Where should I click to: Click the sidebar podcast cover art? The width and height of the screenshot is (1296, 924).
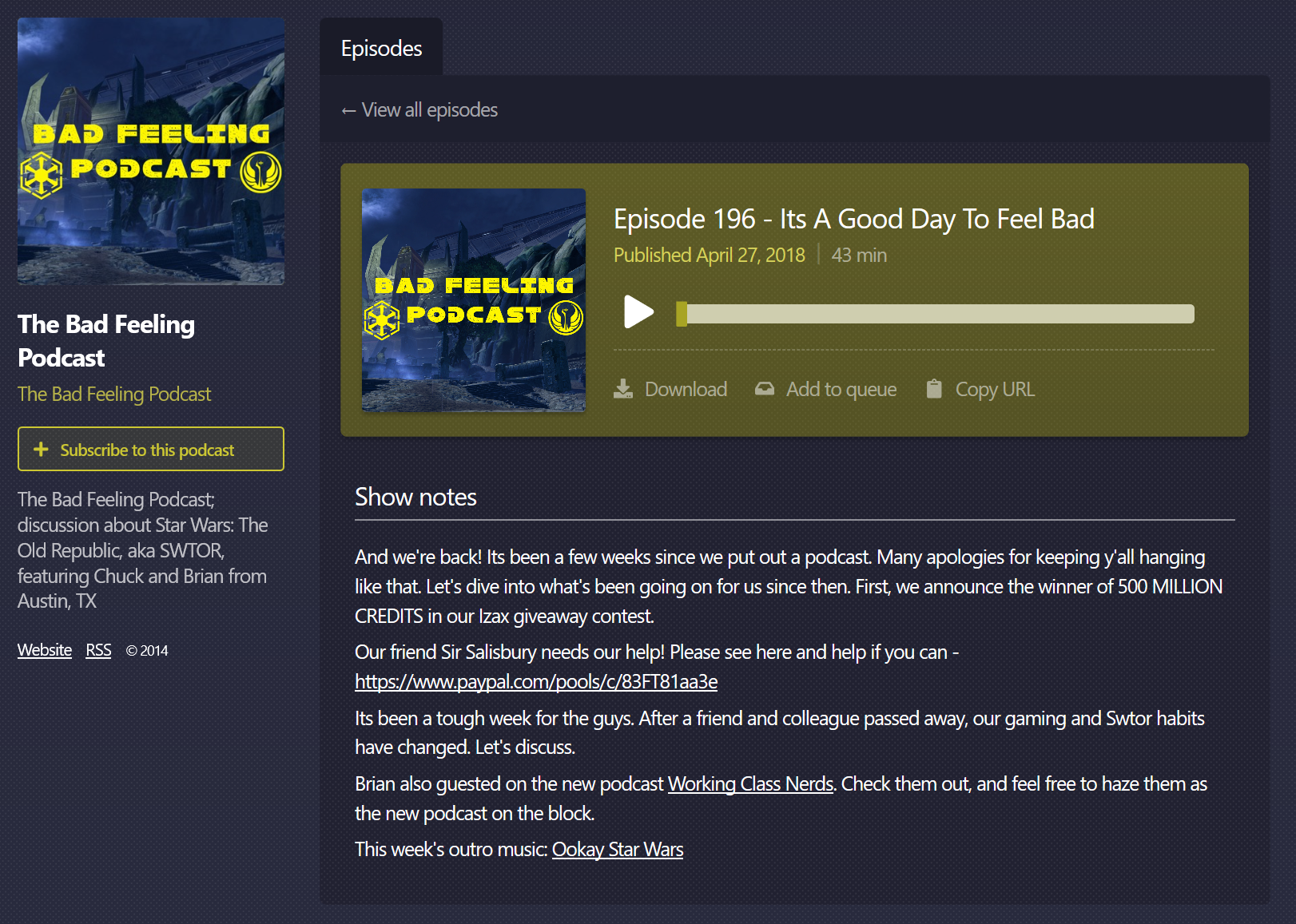coord(151,152)
